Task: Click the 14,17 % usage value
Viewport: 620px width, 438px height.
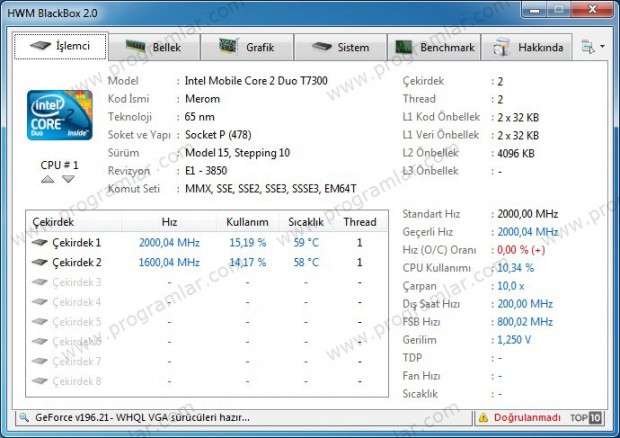Action: click(x=248, y=262)
